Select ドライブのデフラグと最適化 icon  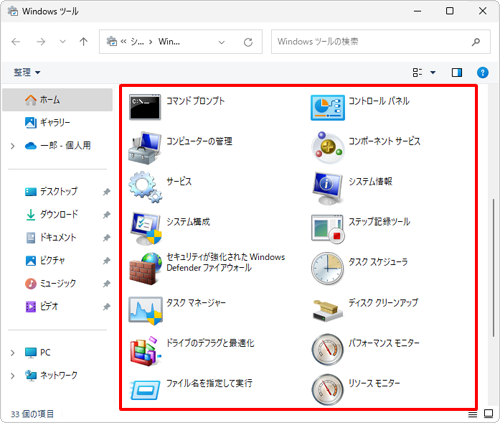[146, 351]
